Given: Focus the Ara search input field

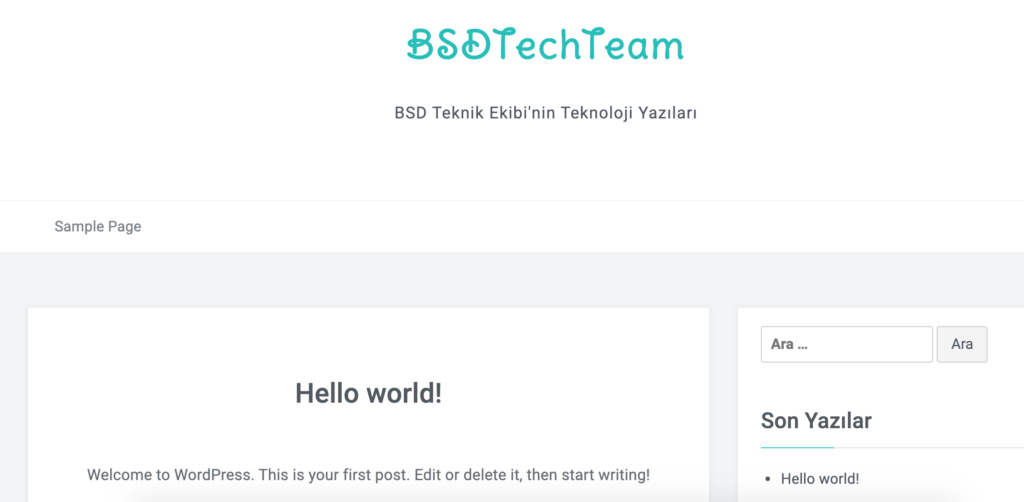Looking at the screenshot, I should (x=846, y=344).
